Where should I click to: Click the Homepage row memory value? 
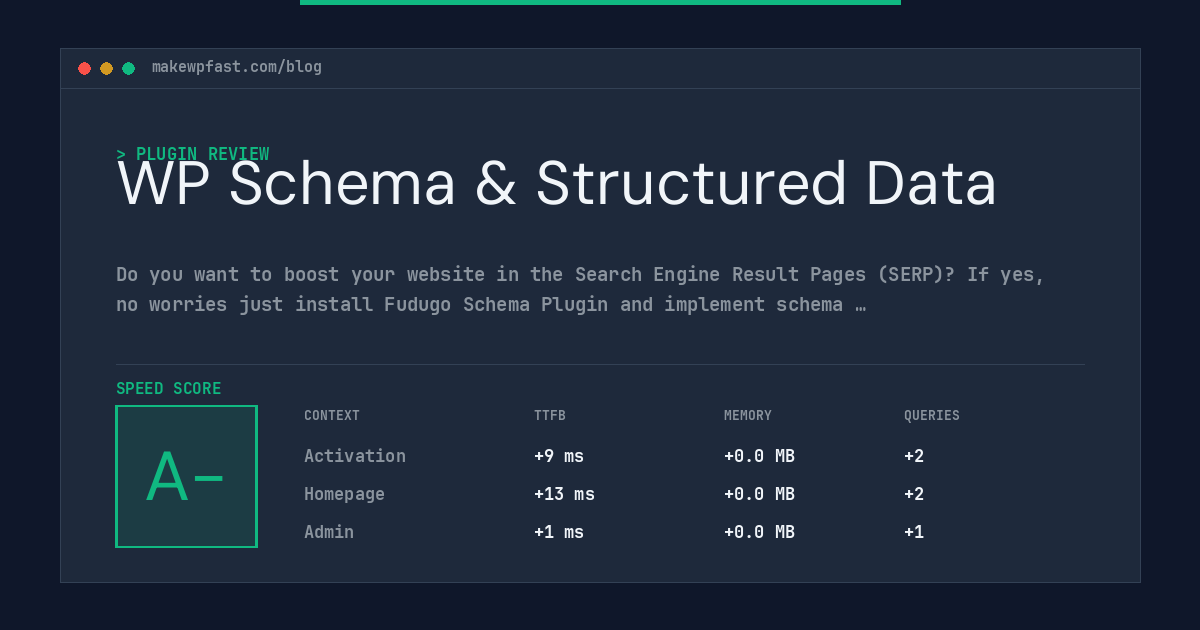[759, 494]
